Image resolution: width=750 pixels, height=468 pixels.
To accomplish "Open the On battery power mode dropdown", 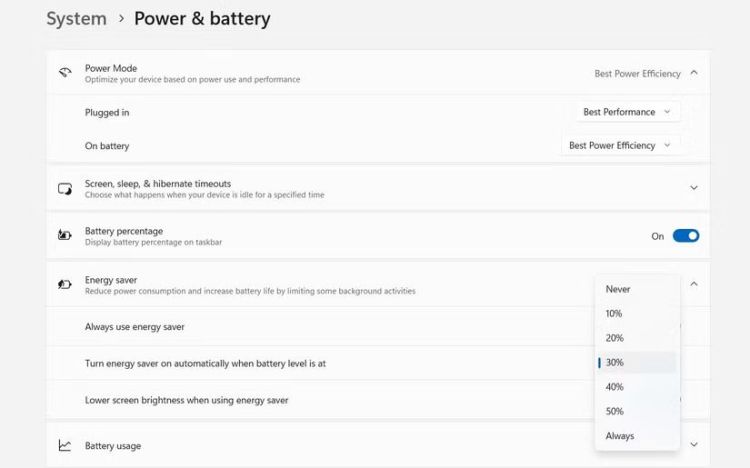I will (x=619, y=145).
